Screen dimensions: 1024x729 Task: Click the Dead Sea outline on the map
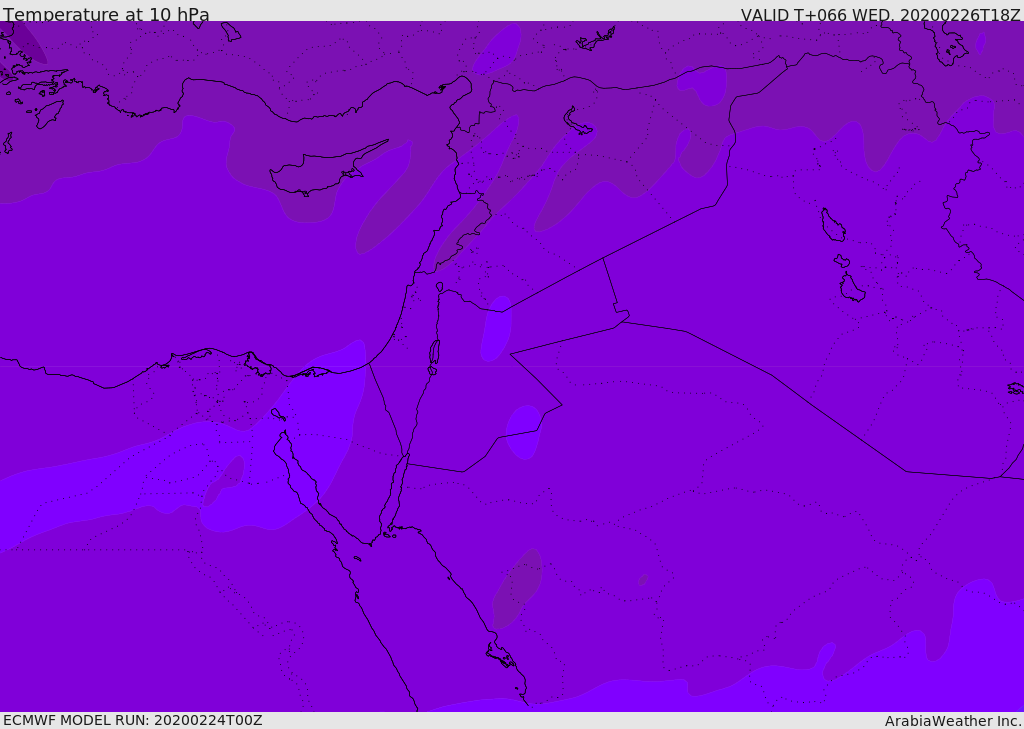(434, 353)
